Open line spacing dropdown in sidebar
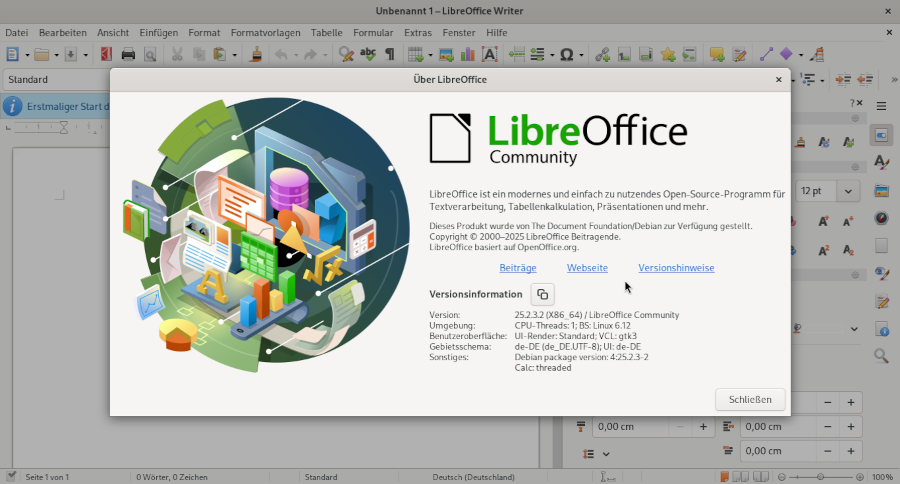The width and height of the screenshot is (900, 484). point(606,454)
